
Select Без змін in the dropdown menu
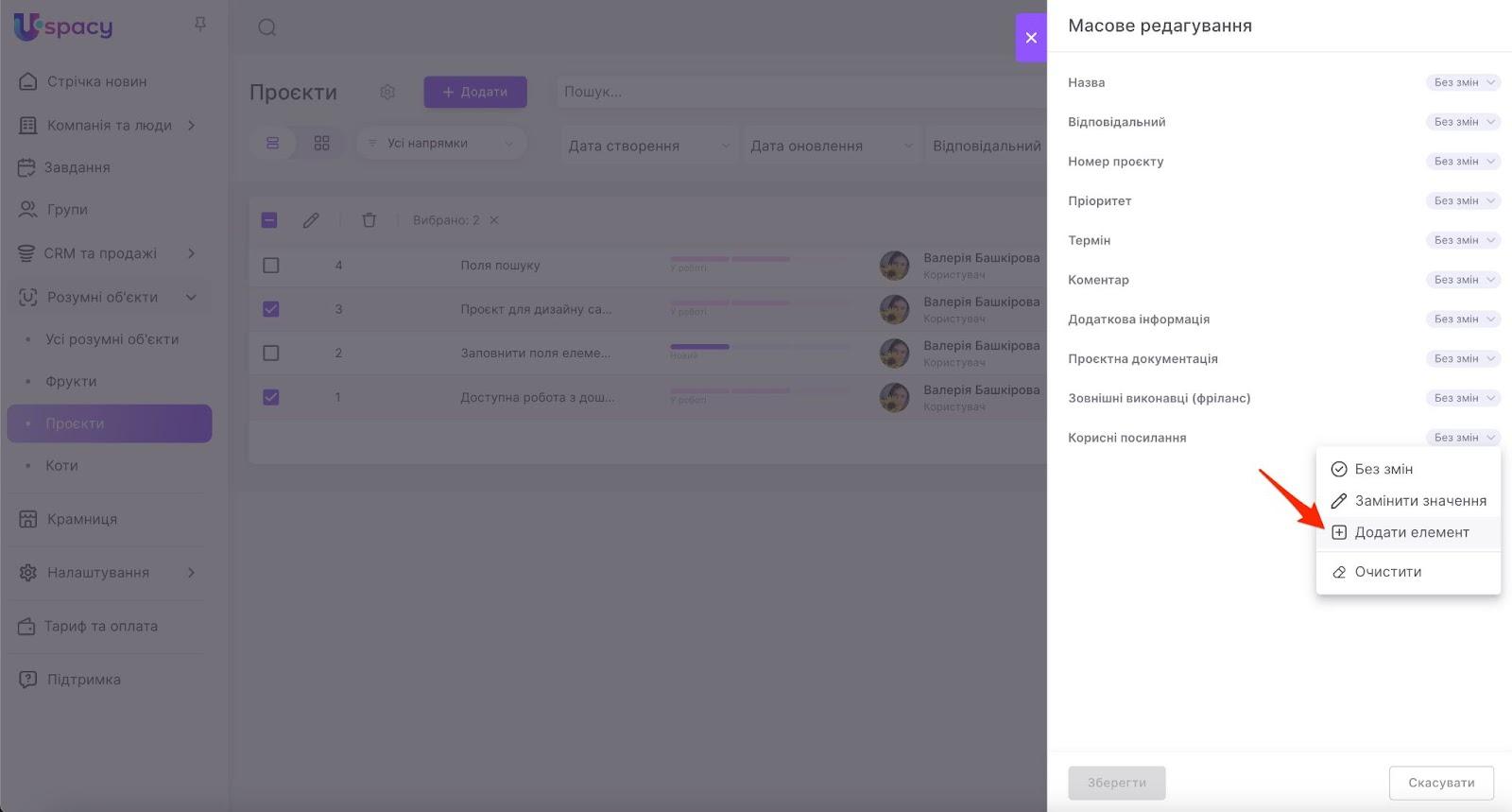1408,469
